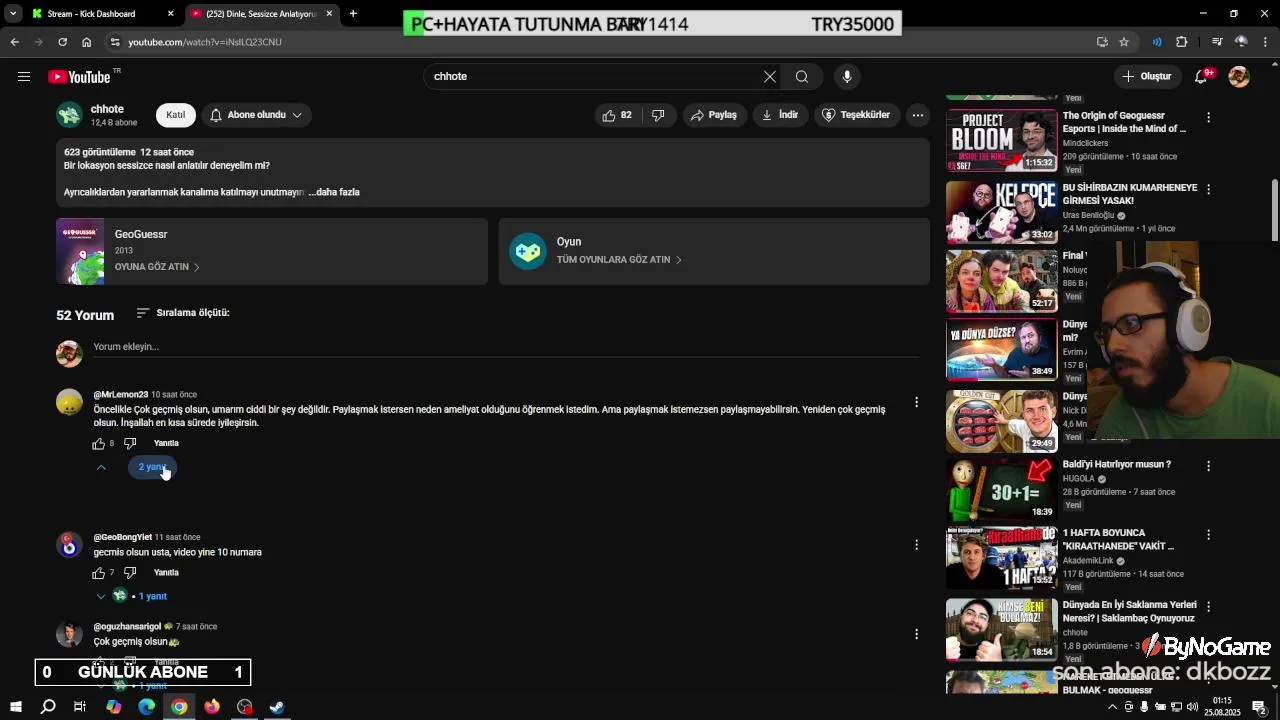The height and width of the screenshot is (720, 1280).
Task: Open the YouTube account avatar menu
Action: coord(1239,77)
